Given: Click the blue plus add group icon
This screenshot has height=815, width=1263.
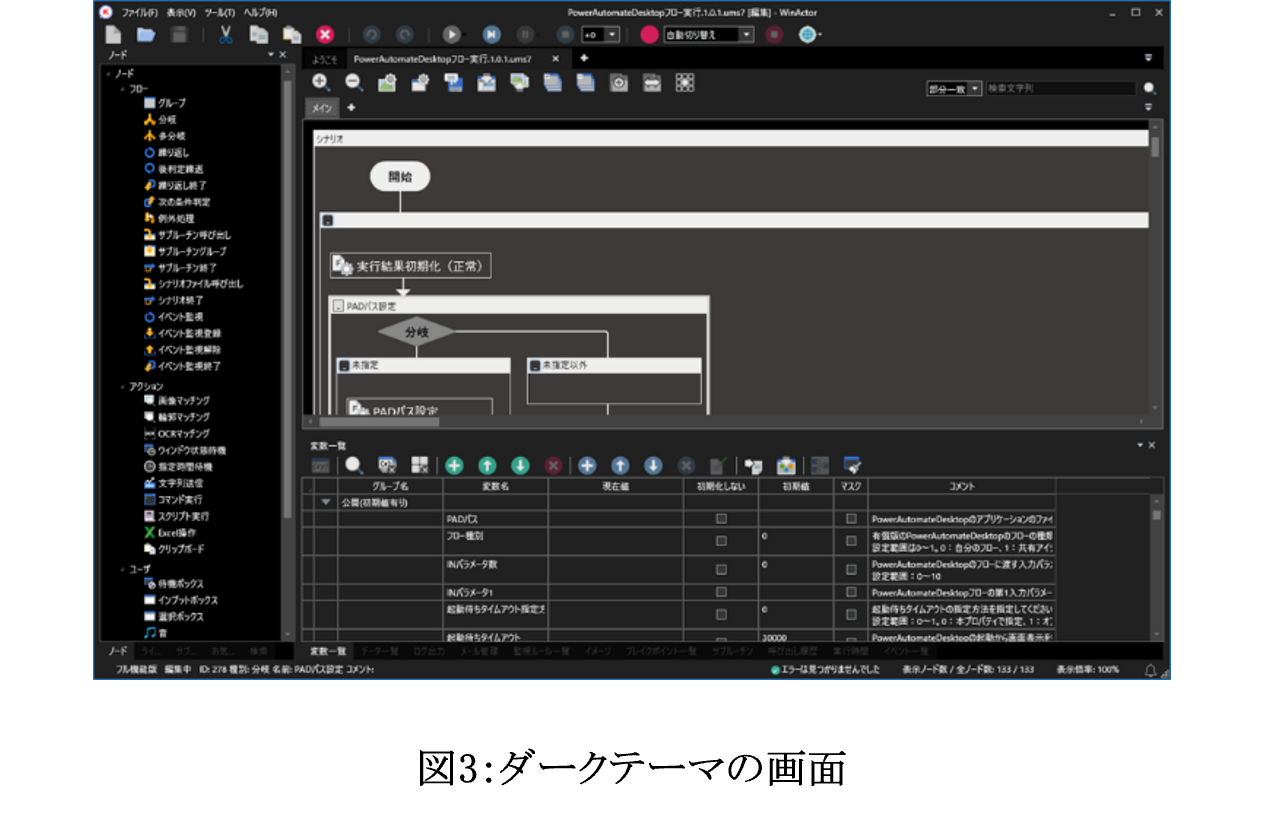Looking at the screenshot, I should point(587,465).
